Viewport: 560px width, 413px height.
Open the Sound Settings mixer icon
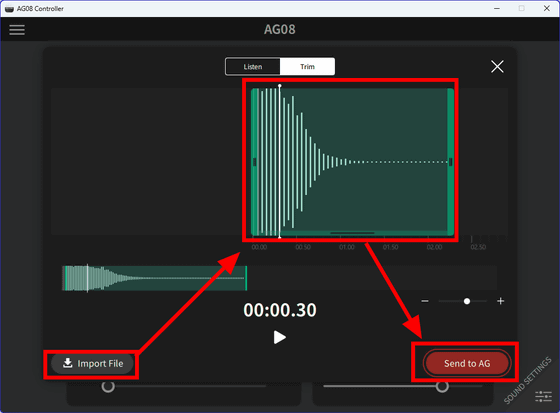coord(543,396)
